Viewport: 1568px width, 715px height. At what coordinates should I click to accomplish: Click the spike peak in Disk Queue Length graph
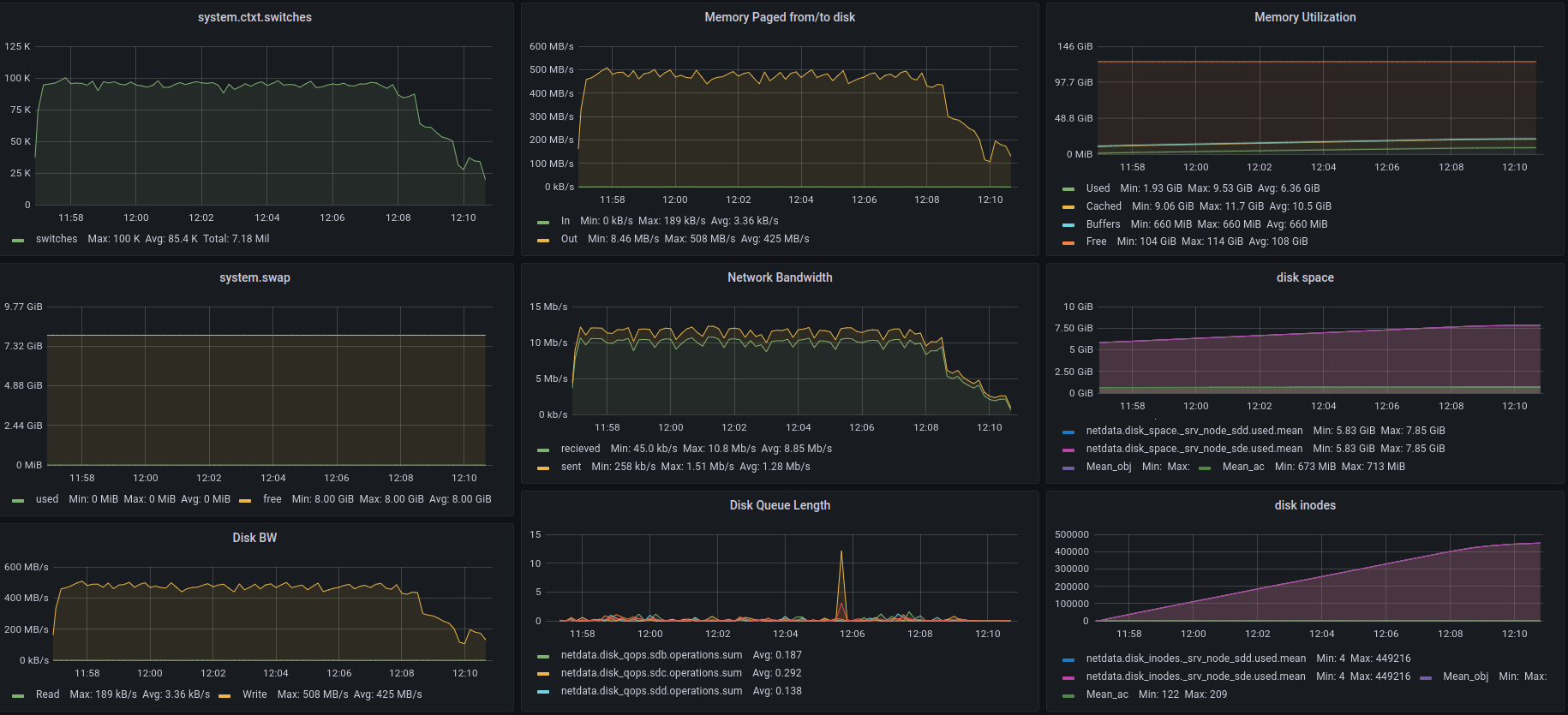pyautogui.click(x=841, y=552)
